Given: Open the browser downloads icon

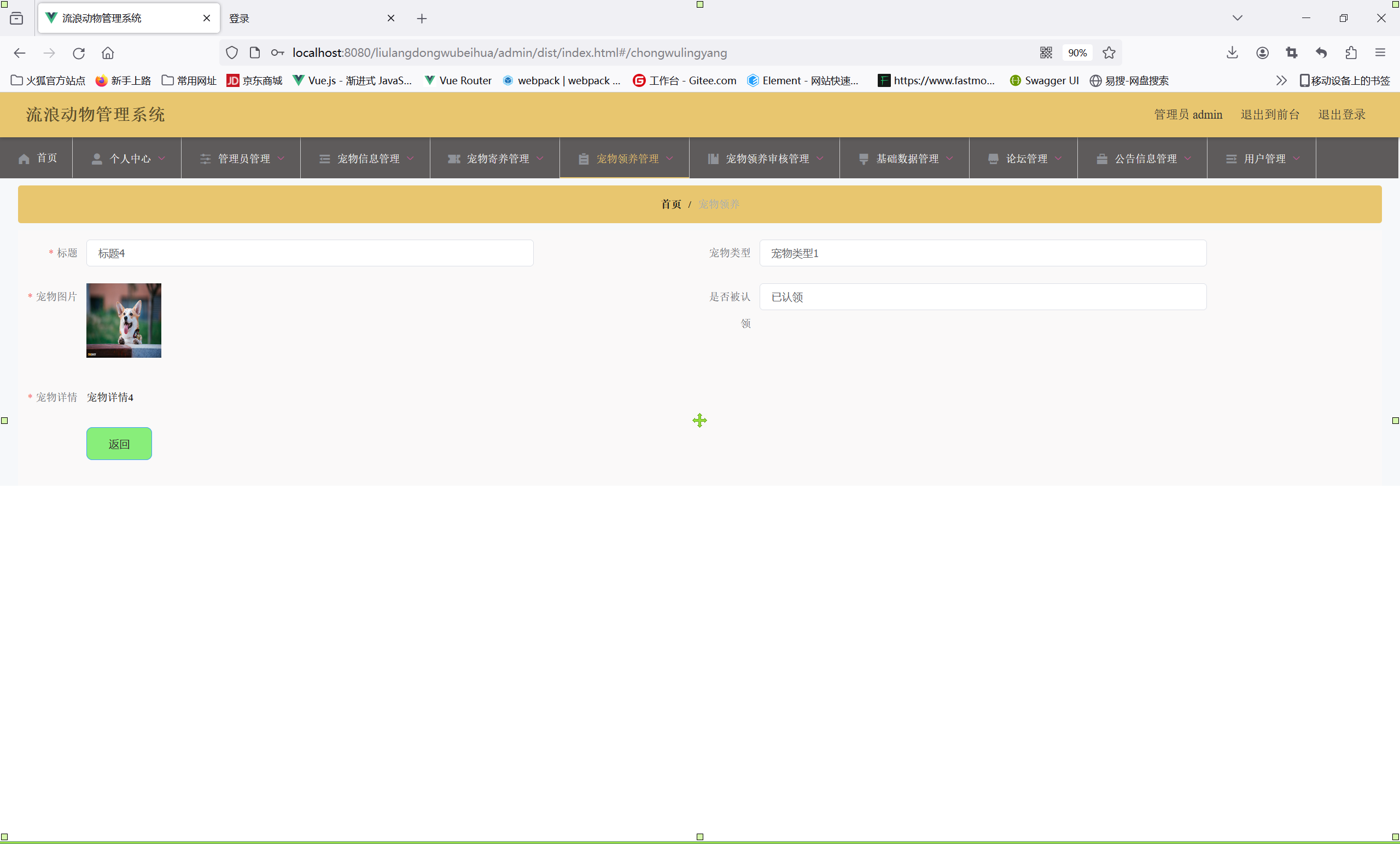Looking at the screenshot, I should tap(1232, 53).
